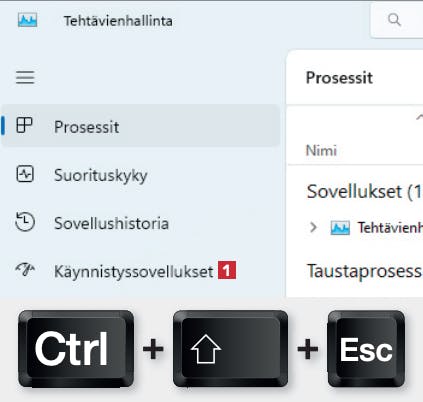Click the Sovellukset group heading
This screenshot has height=402, width=423.
(365, 192)
